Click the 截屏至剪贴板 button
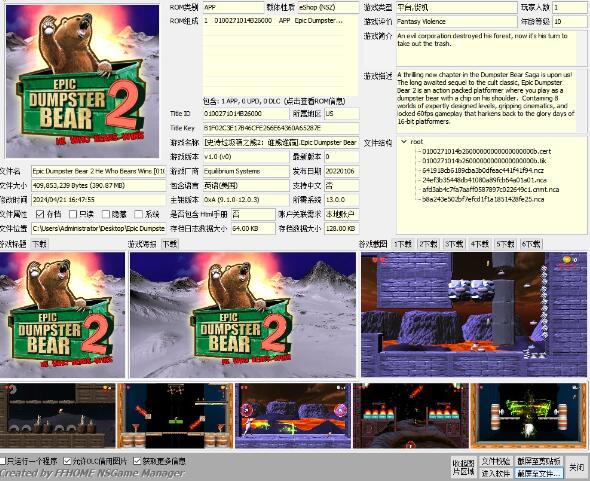This screenshot has width=590, height=481. (x=539, y=461)
